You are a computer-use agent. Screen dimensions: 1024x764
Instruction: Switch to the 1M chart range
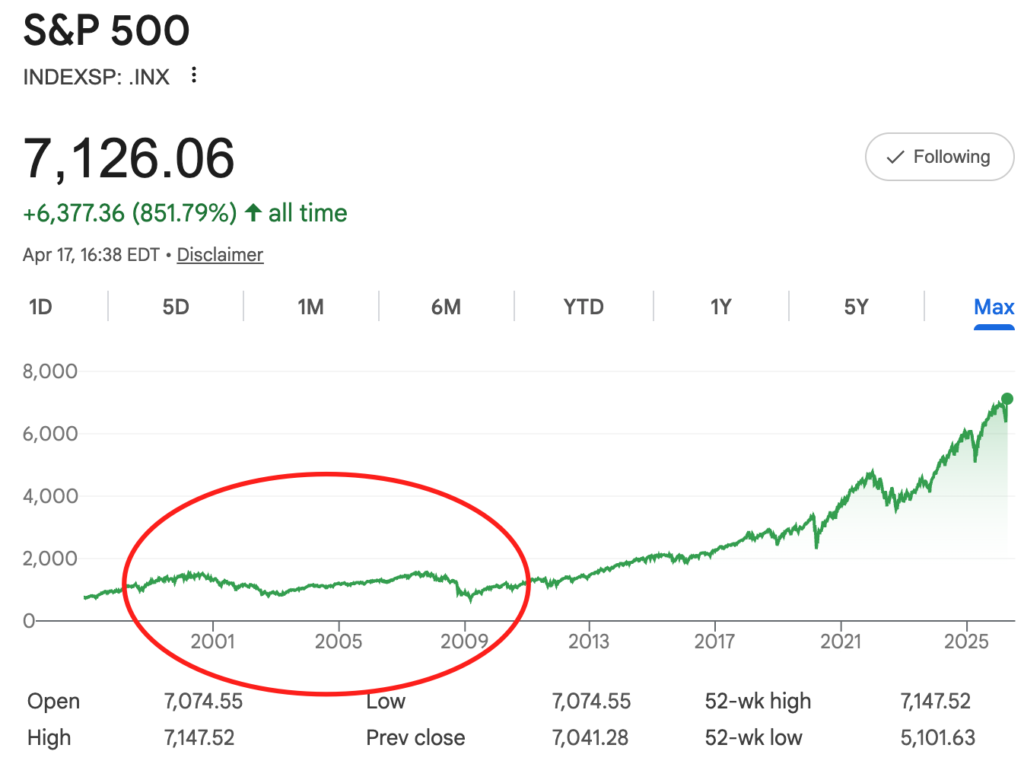click(310, 307)
